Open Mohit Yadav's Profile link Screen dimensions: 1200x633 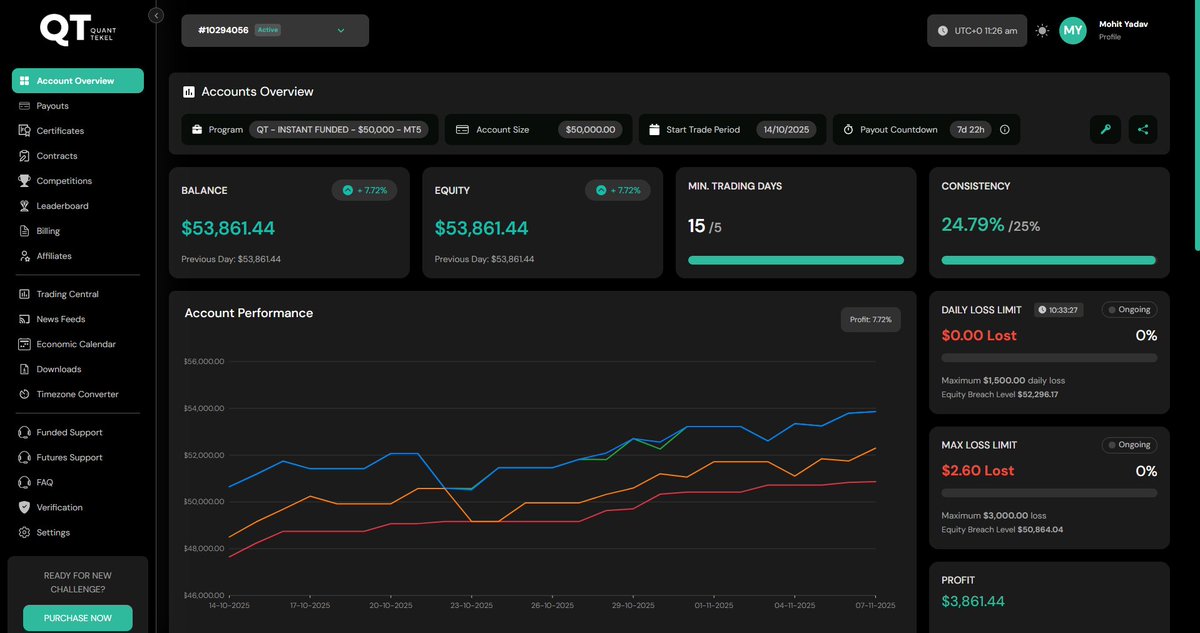click(1110, 36)
